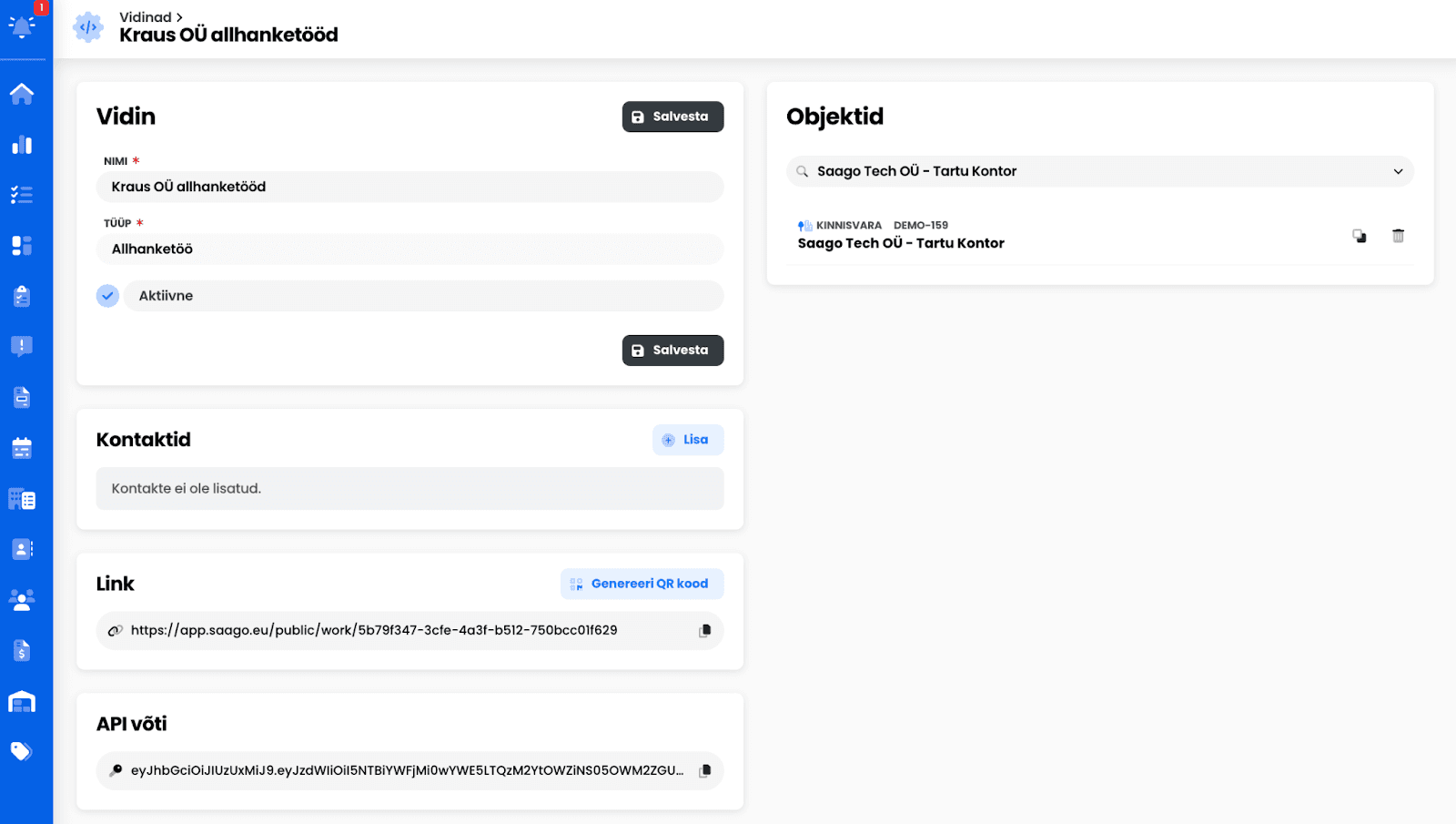Open the exclamation speech bubble icon
1456x824 pixels.
pos(22,346)
